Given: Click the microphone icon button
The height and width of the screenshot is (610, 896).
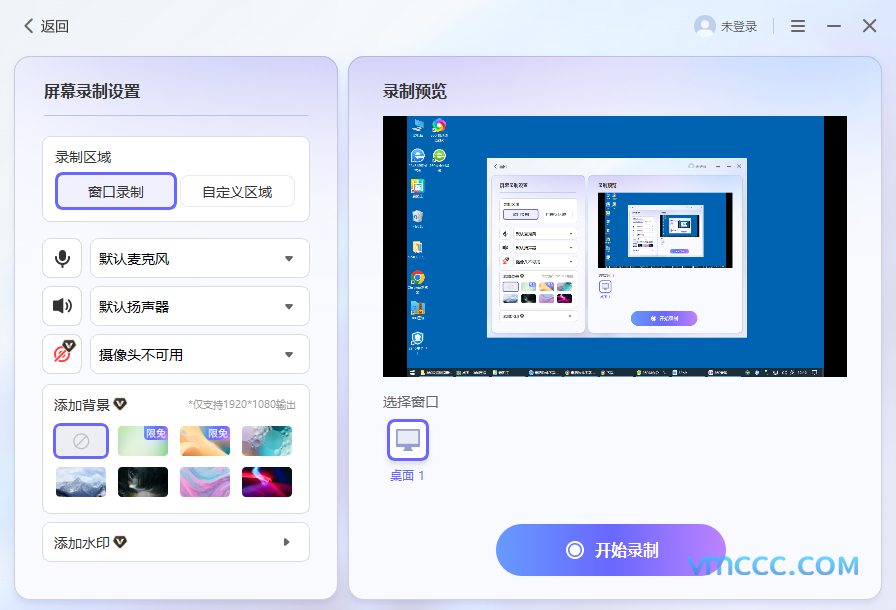Looking at the screenshot, I should (x=62, y=258).
